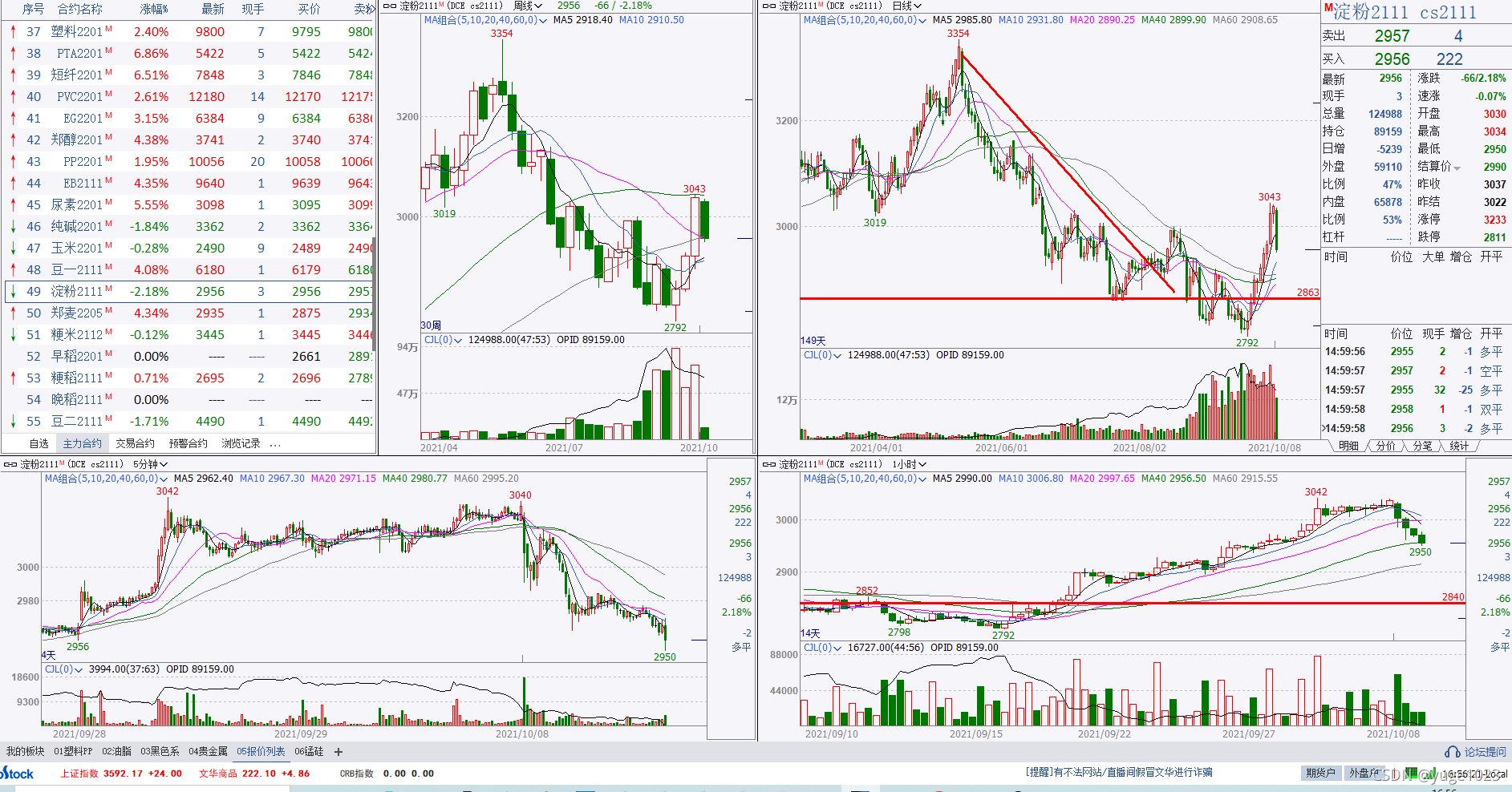
Task: Open 01塑料PP bottom page tab
Action: [x=73, y=752]
